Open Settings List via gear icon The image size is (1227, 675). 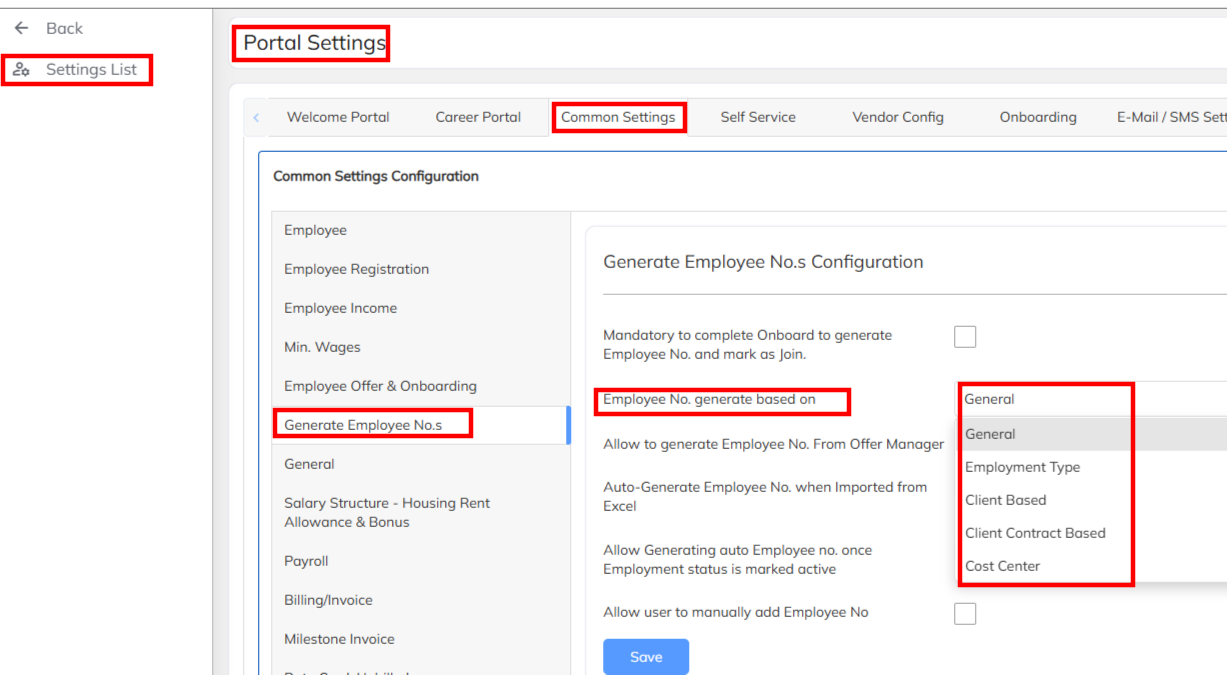22,70
